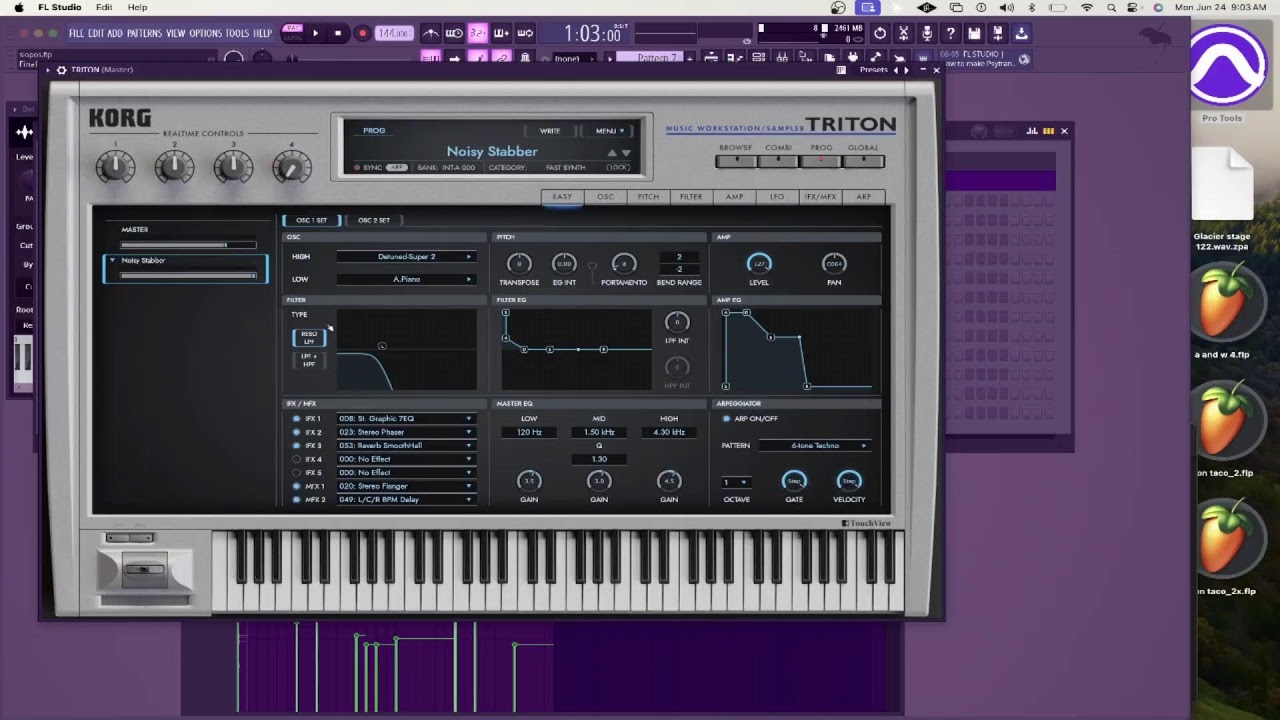Toggle ARP ON/OFF in arpeggiator
Image resolution: width=1280 pixels, height=720 pixels.
726,419
